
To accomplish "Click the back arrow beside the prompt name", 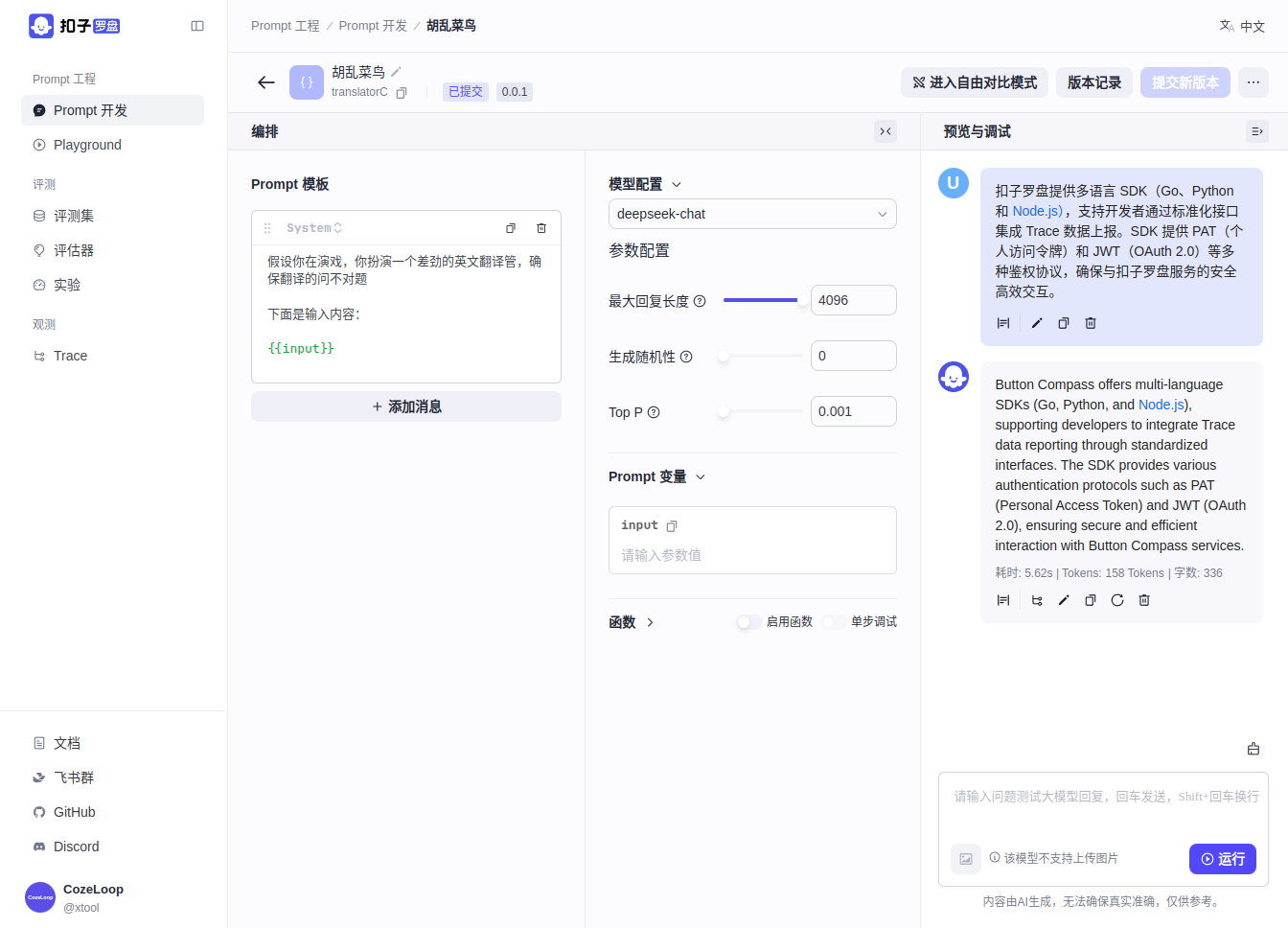I will coord(266,82).
